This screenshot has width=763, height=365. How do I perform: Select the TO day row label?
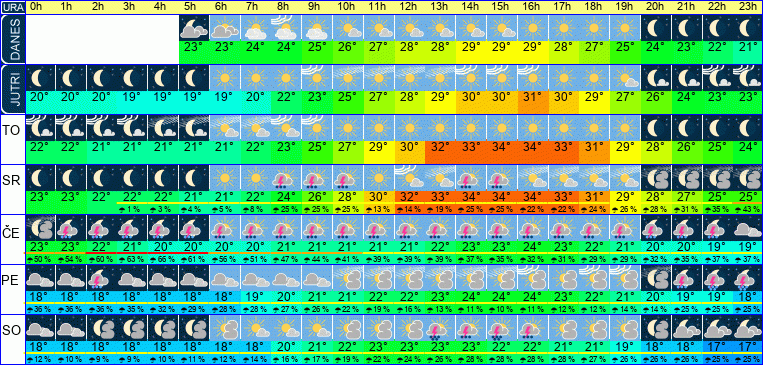[11, 131]
